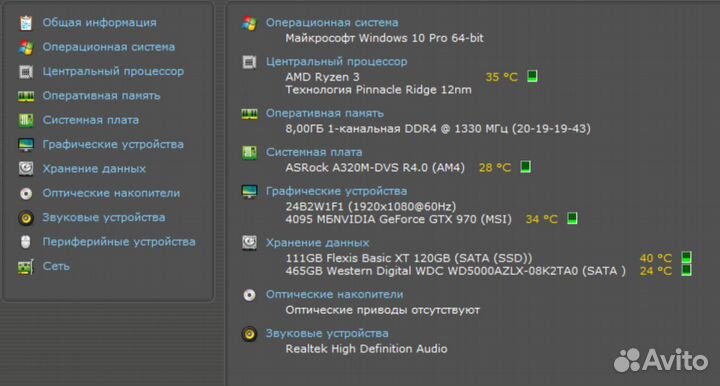The height and width of the screenshot is (386, 720).
Task: Click green GPU temperature indicator next to 34 °C
Action: click(572, 218)
